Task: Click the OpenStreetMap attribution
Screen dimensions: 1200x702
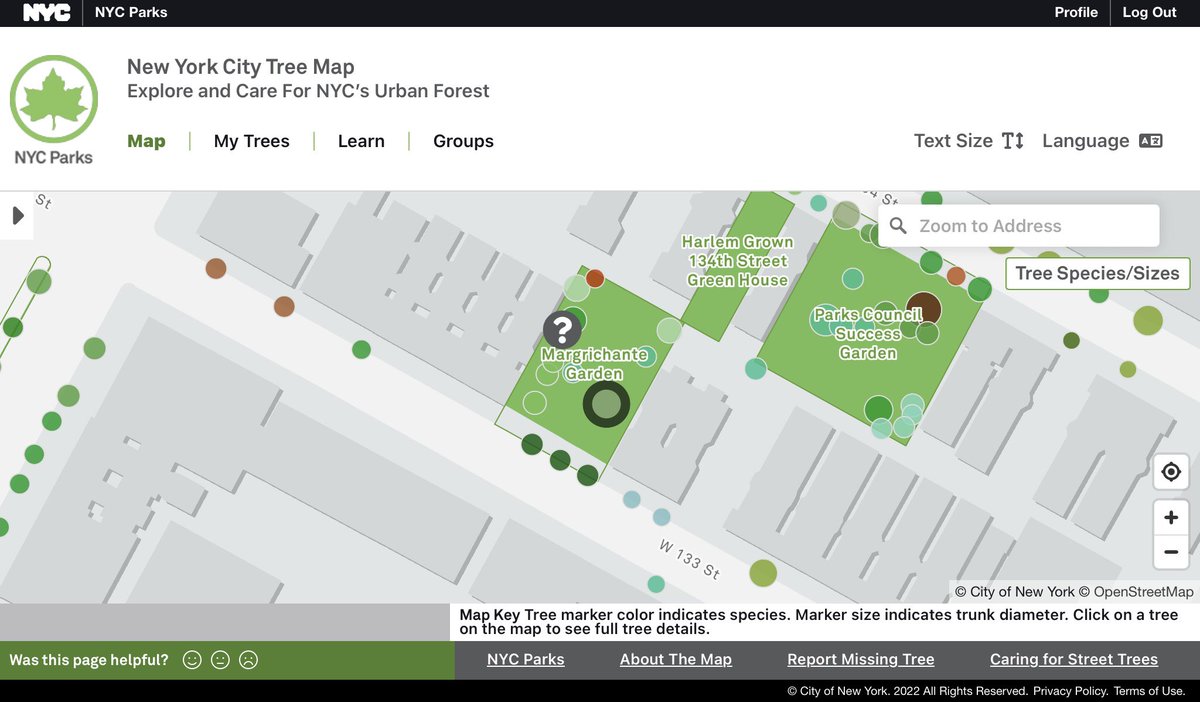Action: point(1143,592)
